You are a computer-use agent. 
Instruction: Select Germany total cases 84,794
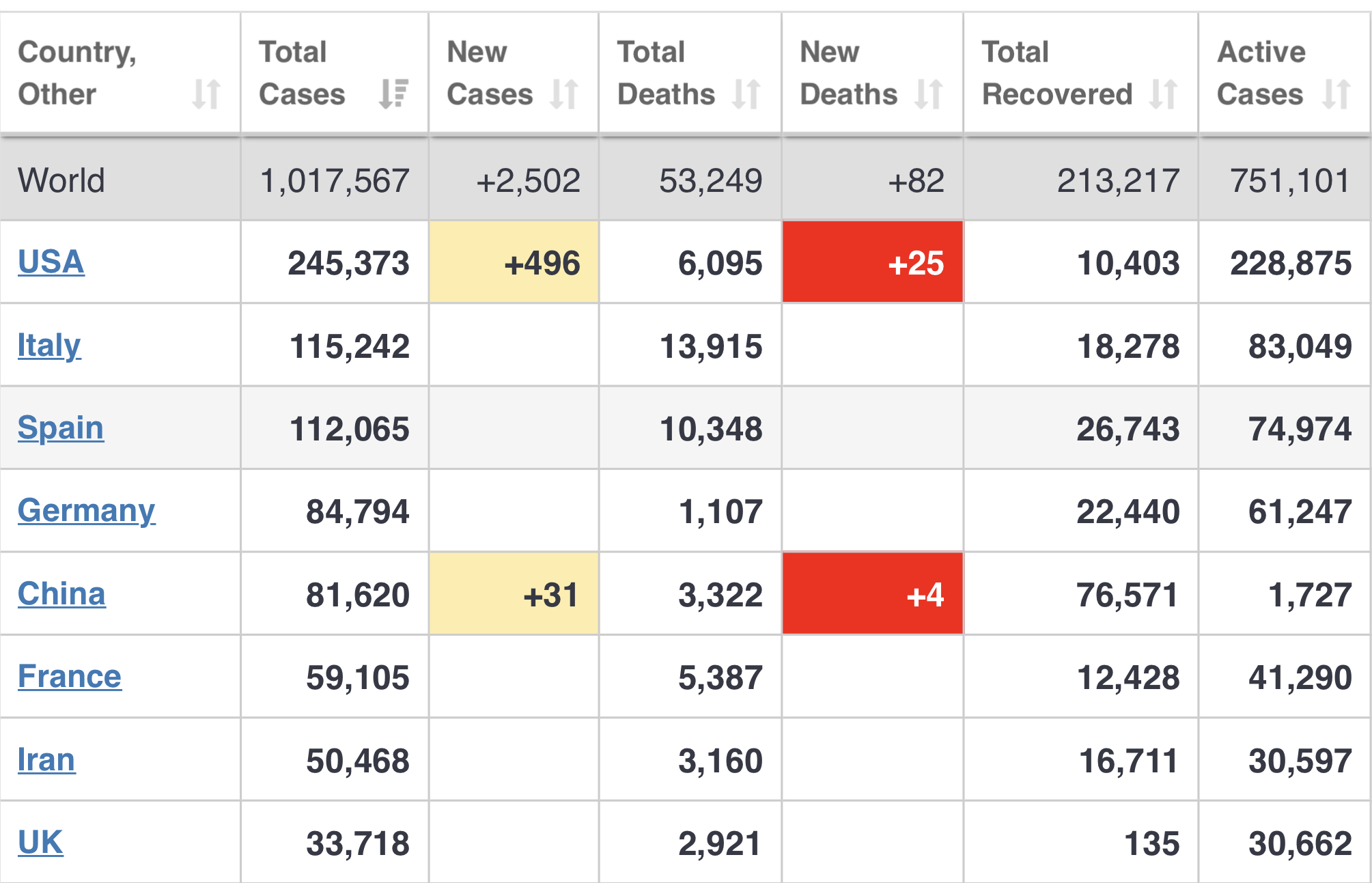[358, 512]
